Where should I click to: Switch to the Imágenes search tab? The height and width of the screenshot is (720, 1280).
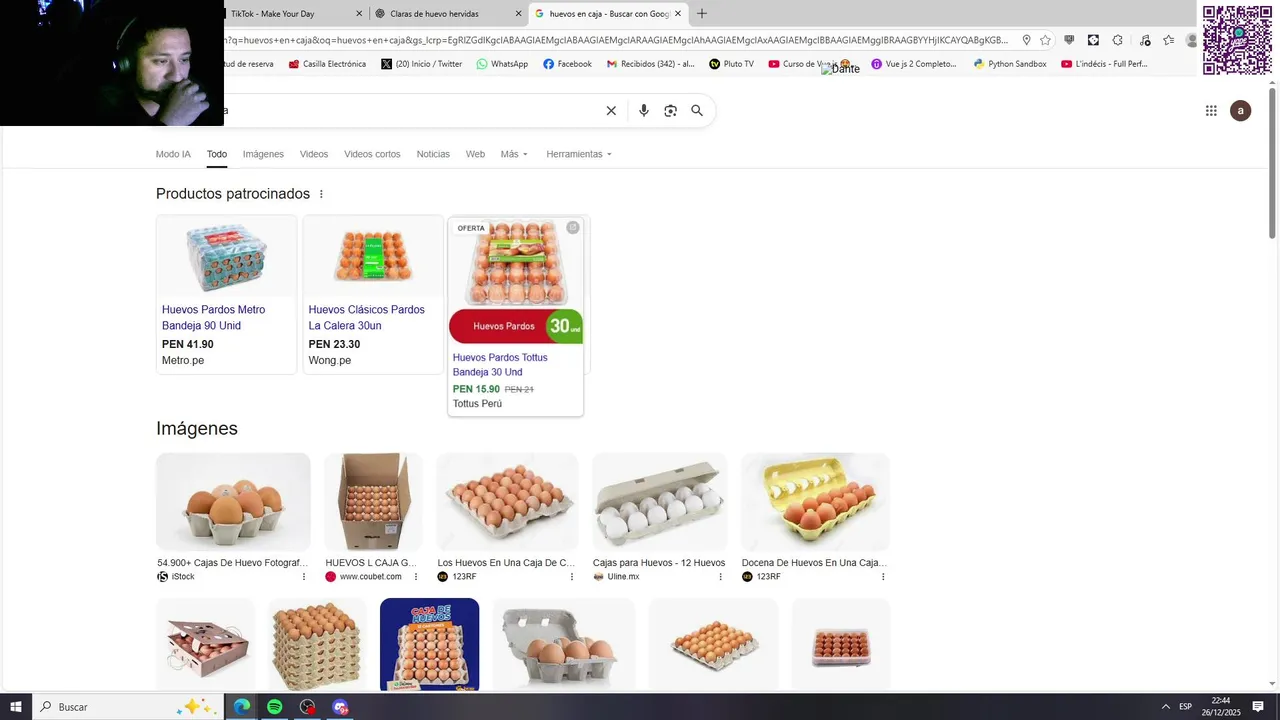263,154
